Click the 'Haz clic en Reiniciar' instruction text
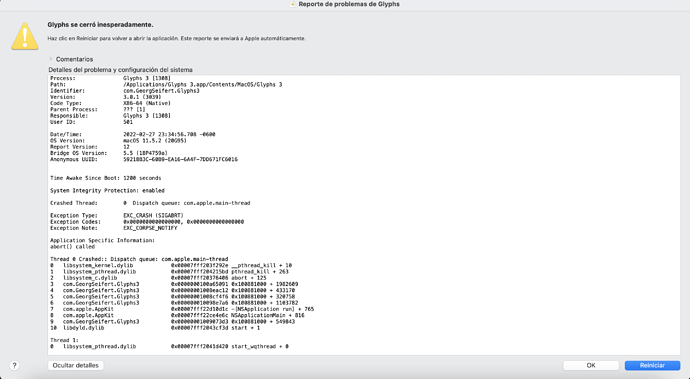 pos(176,38)
